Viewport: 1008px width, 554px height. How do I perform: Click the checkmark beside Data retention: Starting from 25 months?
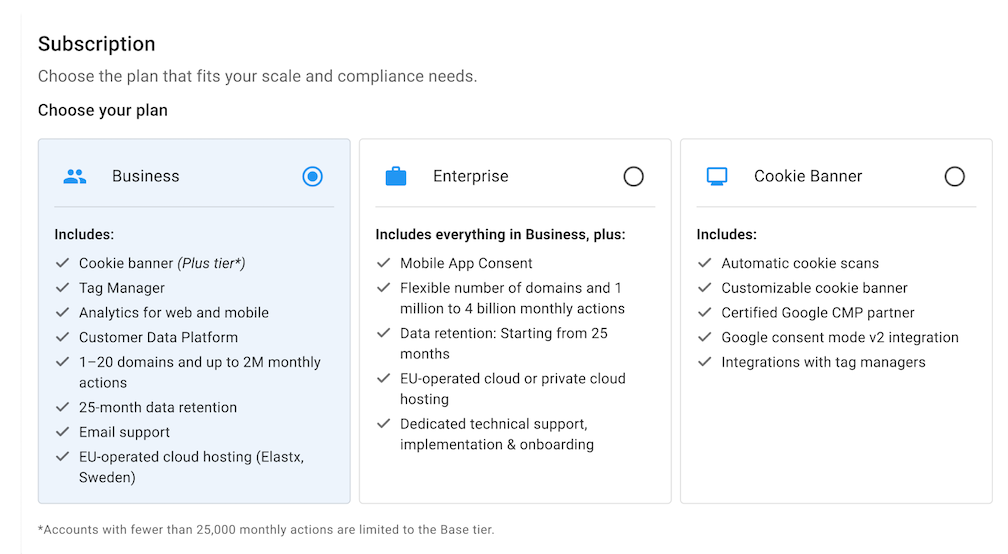(x=384, y=333)
